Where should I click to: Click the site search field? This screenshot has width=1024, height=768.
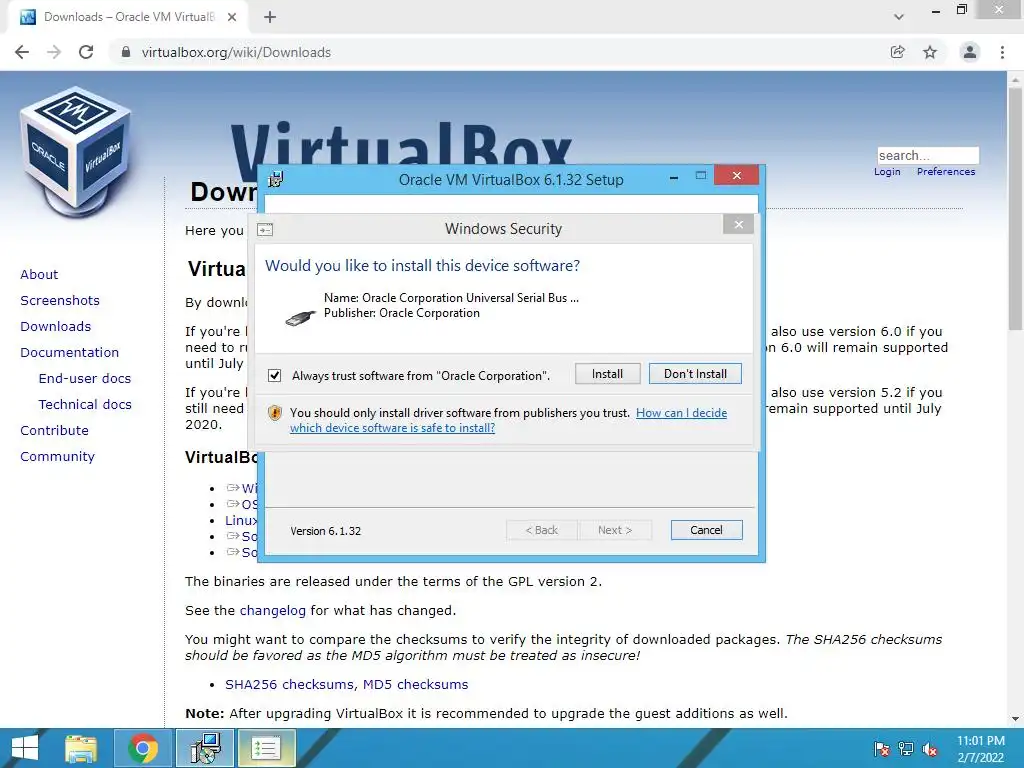(928, 155)
